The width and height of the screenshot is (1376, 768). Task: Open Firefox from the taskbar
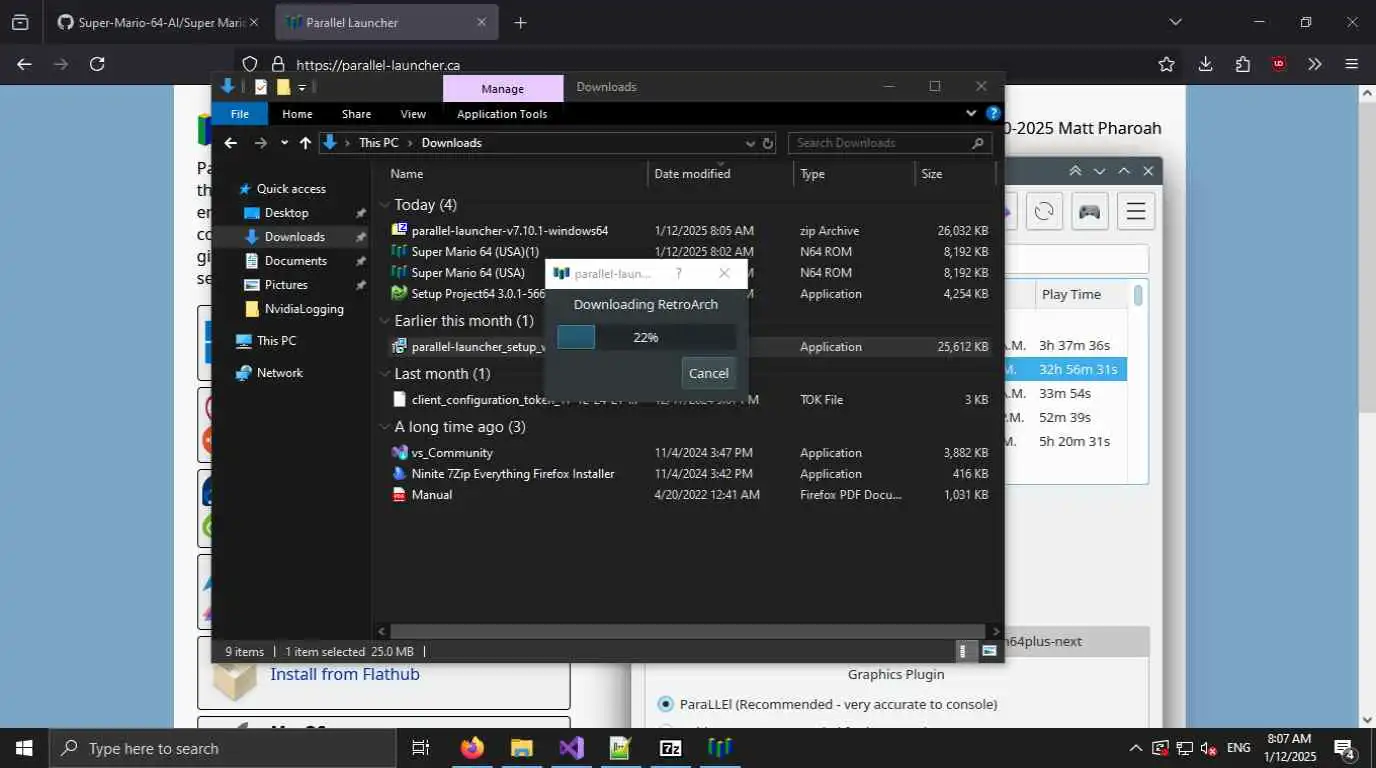coord(472,748)
